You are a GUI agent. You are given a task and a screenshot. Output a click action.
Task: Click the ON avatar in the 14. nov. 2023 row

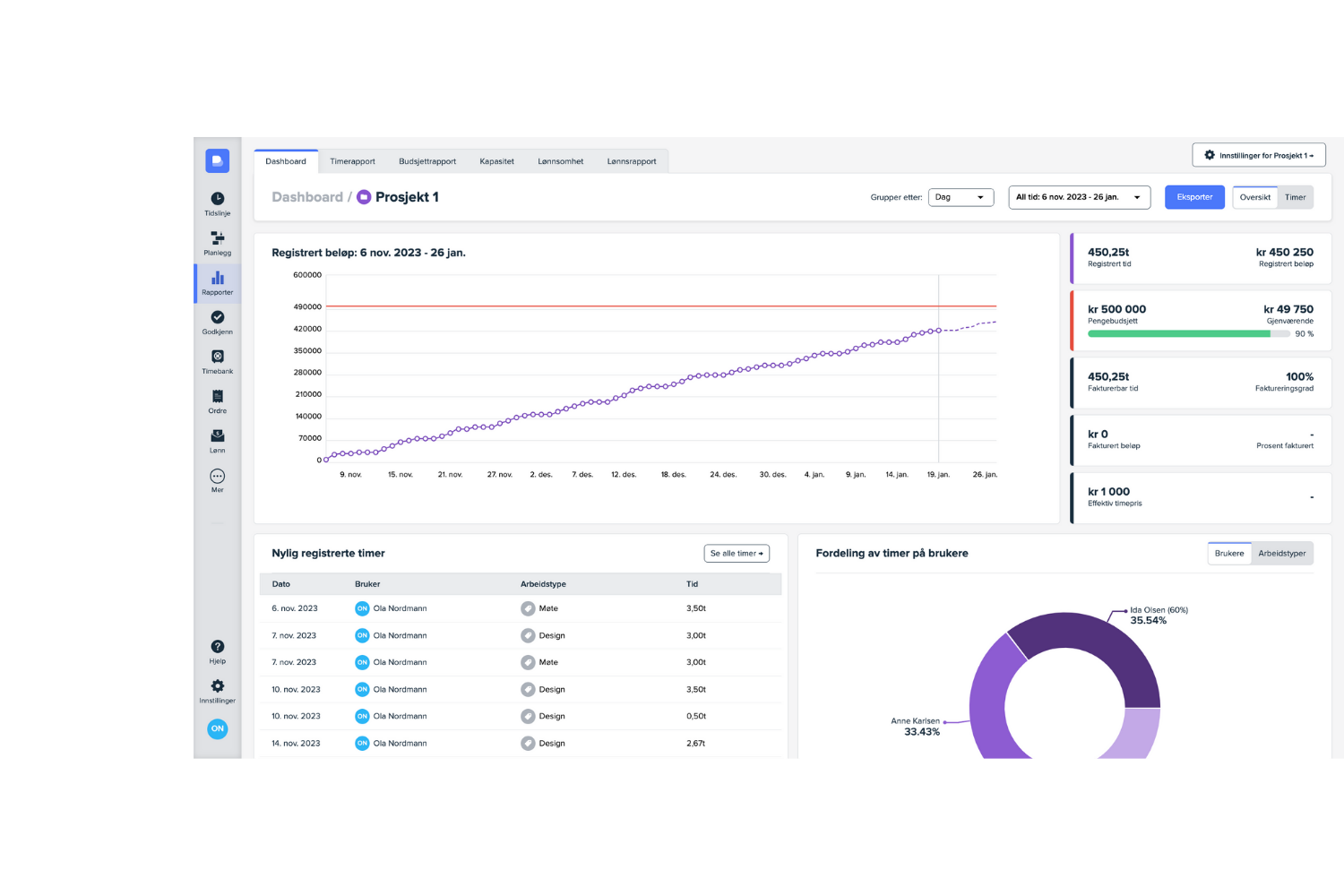coord(362,743)
